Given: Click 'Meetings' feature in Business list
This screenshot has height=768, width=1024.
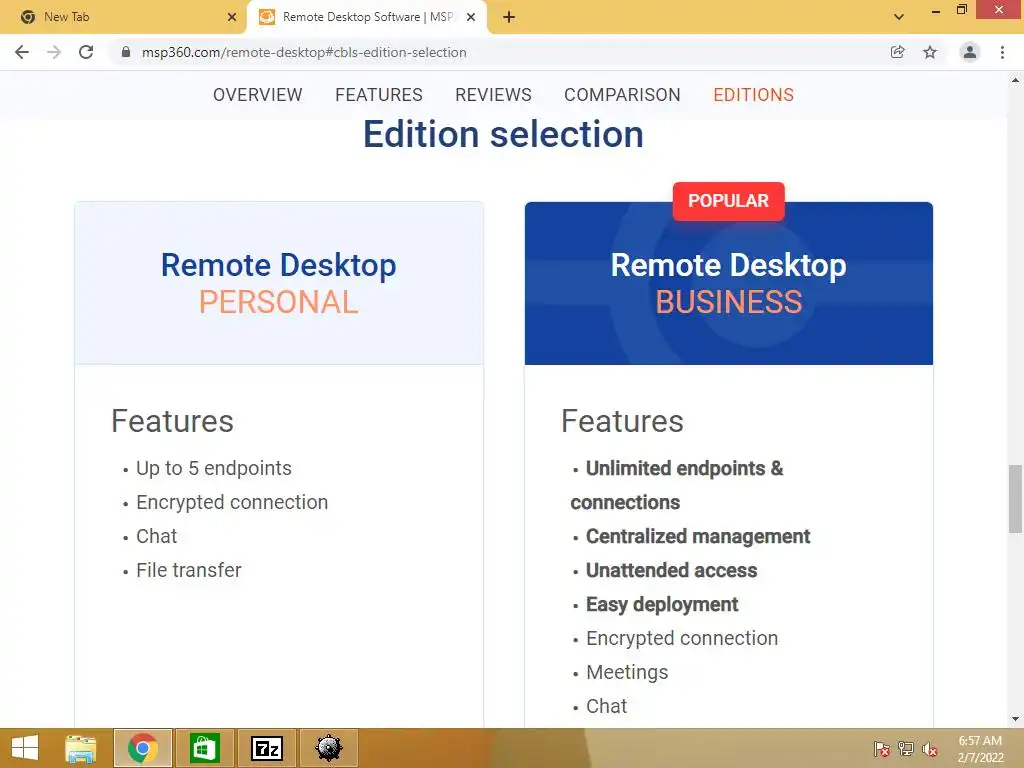Looking at the screenshot, I should pos(627,672).
